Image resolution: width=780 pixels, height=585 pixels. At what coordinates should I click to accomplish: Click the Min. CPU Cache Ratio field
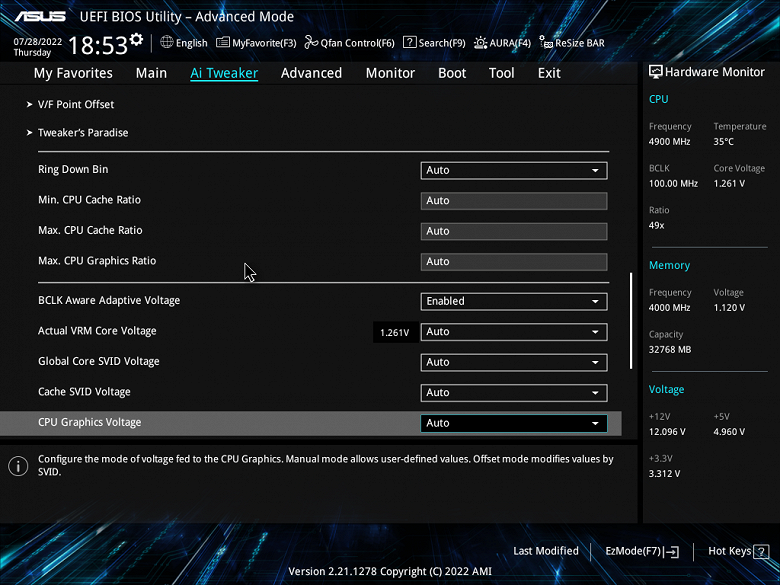pos(514,201)
